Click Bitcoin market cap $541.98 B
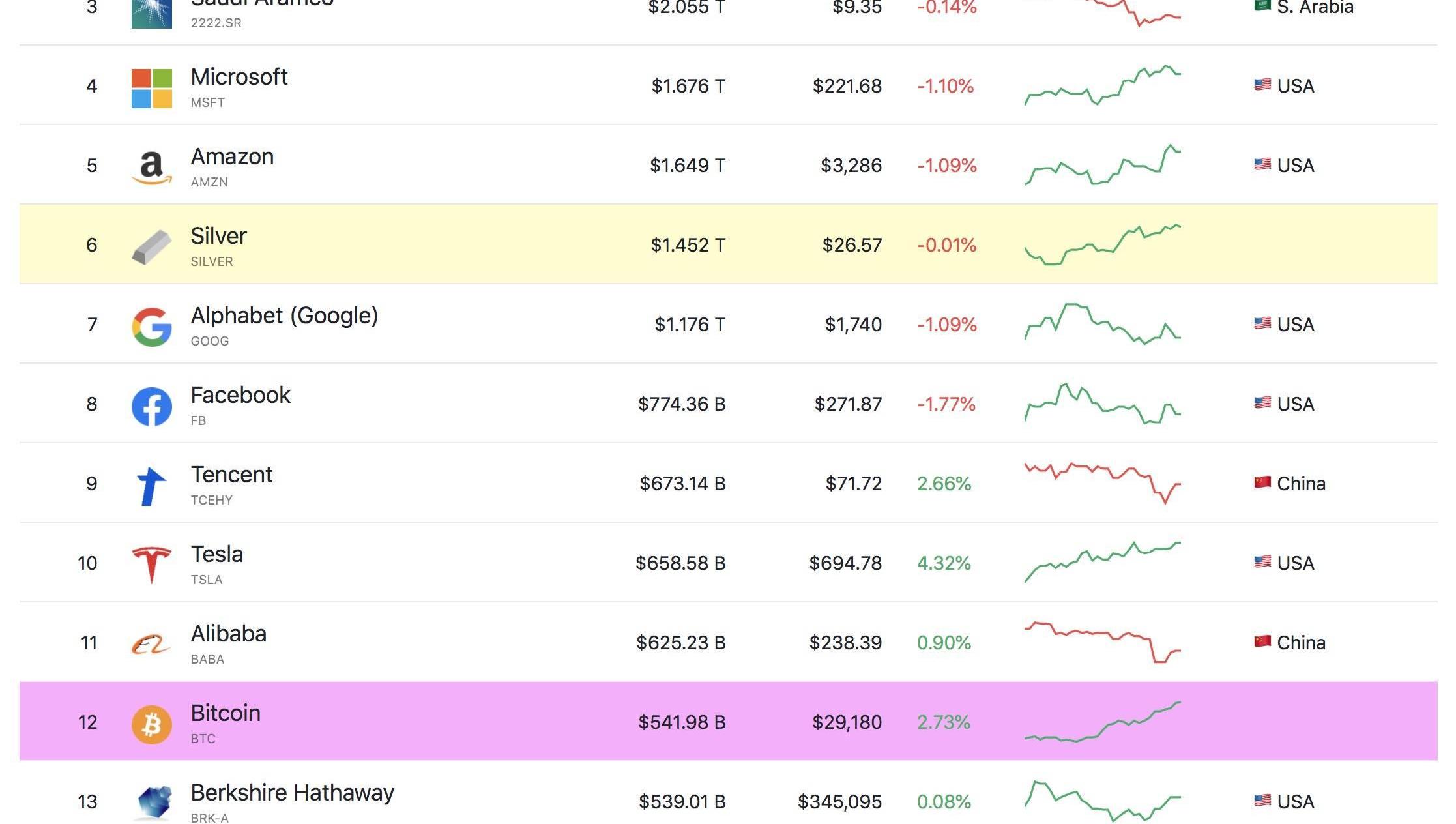 682,722
